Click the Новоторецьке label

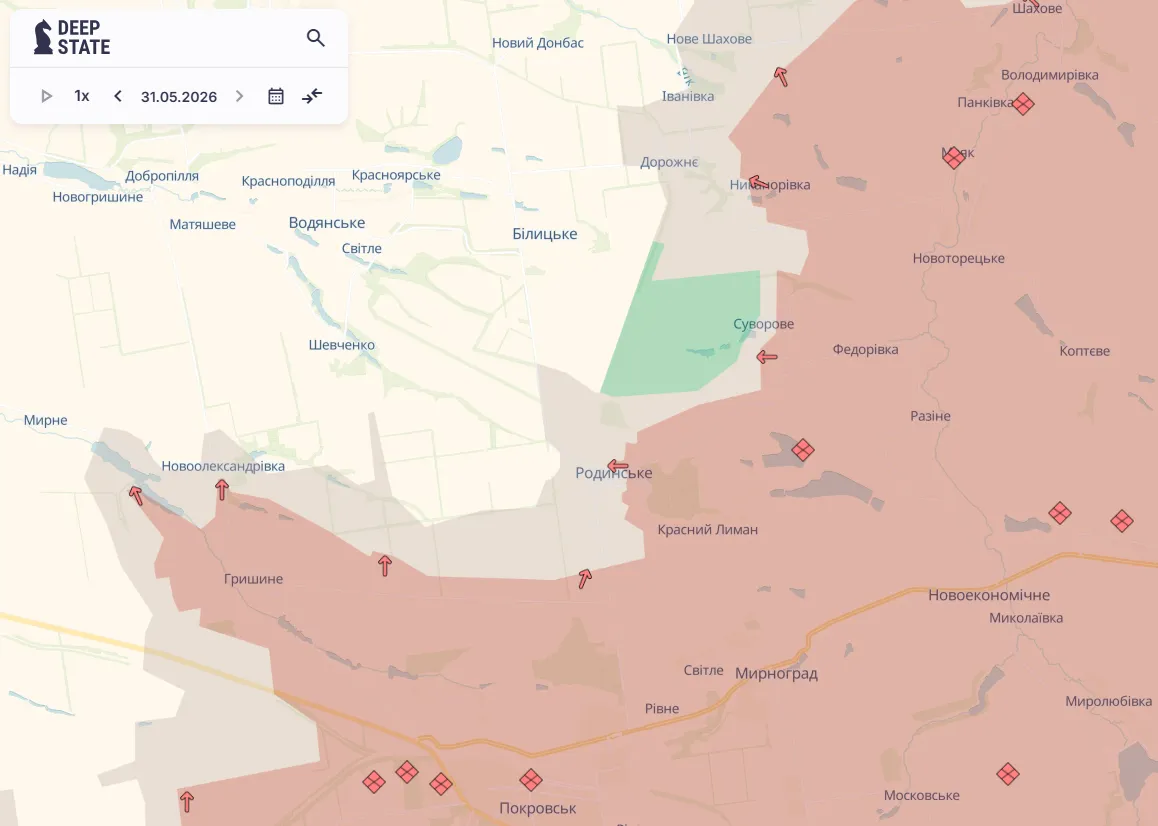tap(959, 259)
